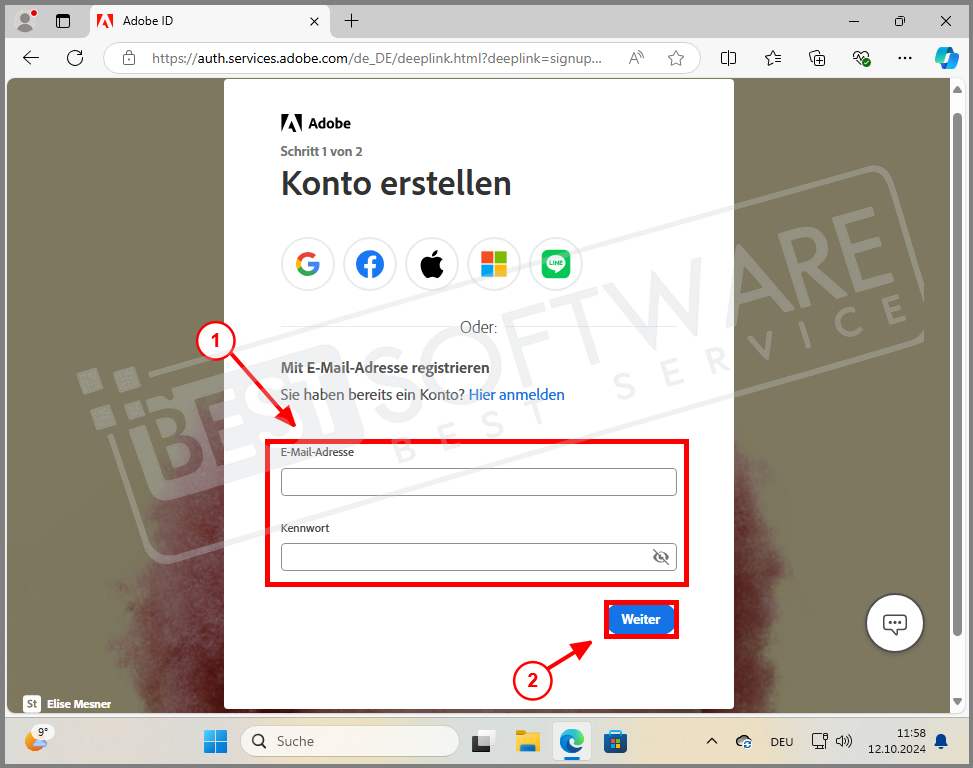Go back with the browser back arrow

tap(31, 58)
